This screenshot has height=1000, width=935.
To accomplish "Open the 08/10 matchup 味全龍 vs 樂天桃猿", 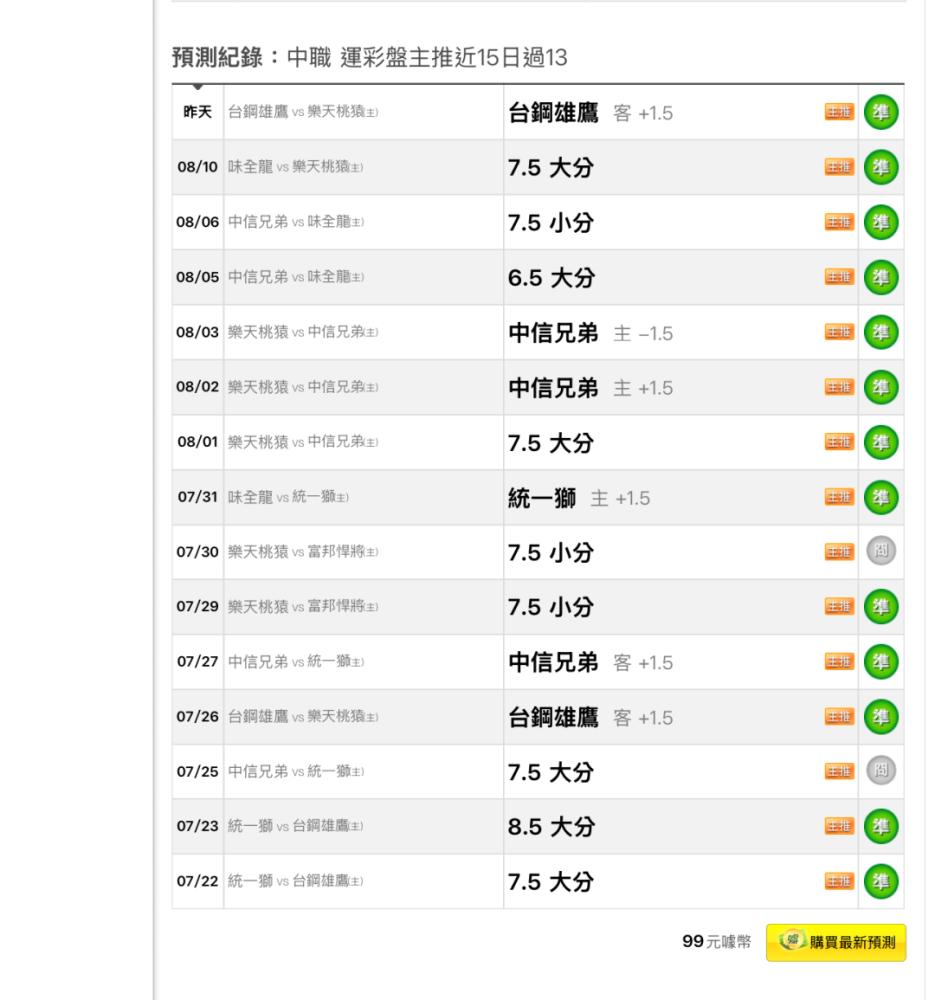I will pyautogui.click(x=295, y=167).
